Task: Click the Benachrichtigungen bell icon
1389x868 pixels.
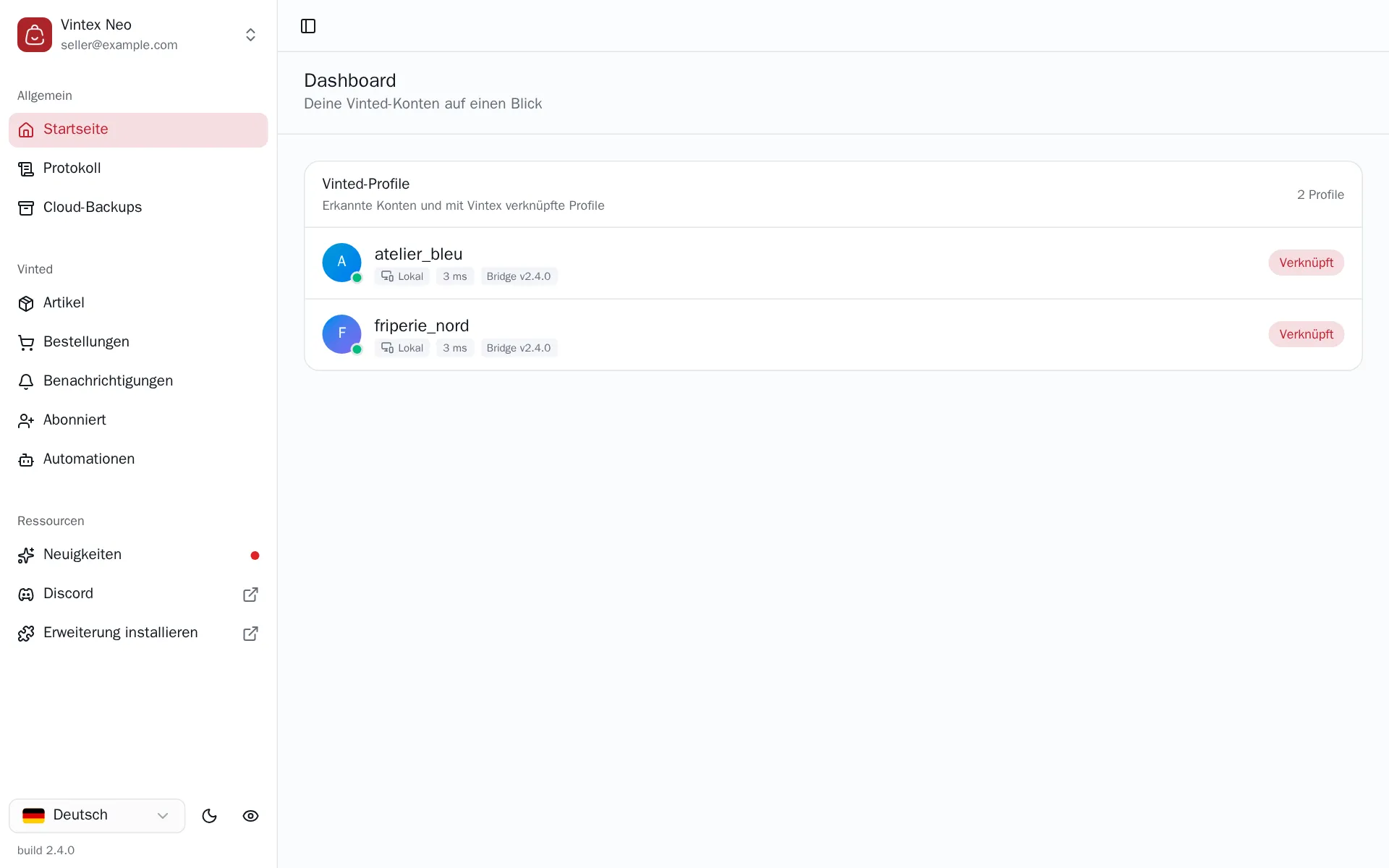Action: click(26, 382)
